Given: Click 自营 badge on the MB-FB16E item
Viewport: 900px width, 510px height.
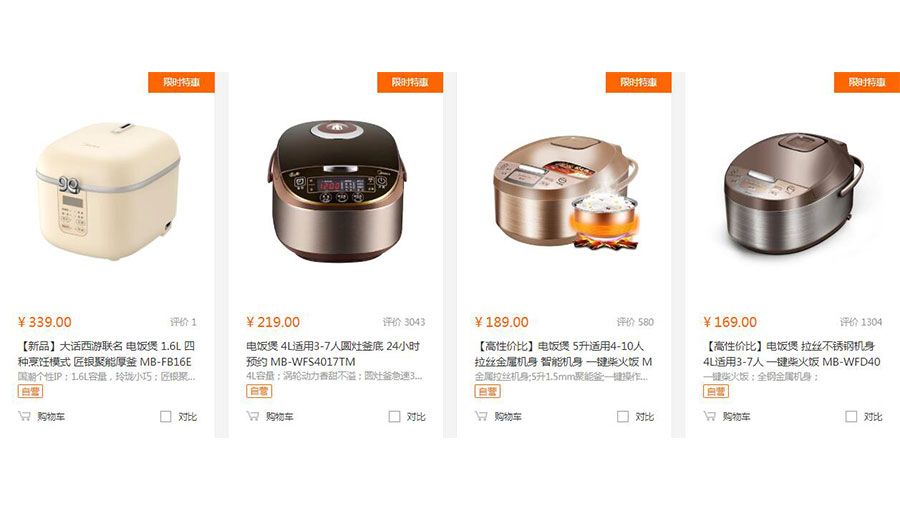Looking at the screenshot, I should (x=30, y=391).
